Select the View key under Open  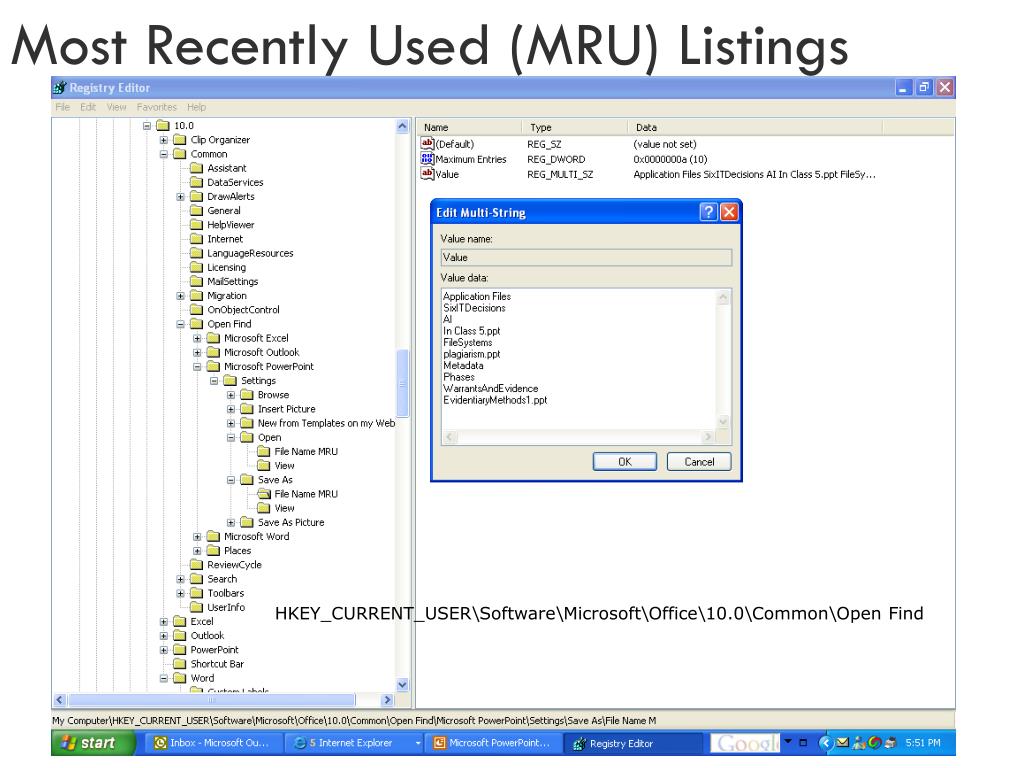click(x=284, y=466)
